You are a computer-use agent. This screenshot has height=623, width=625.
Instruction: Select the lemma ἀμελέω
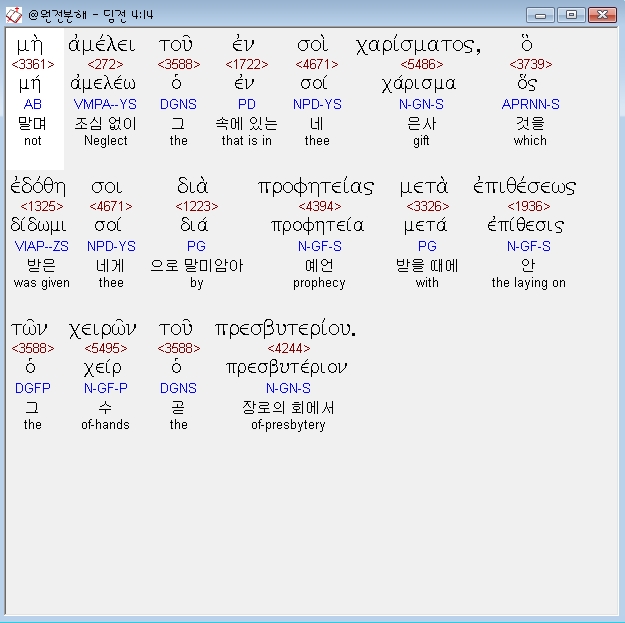(103, 83)
